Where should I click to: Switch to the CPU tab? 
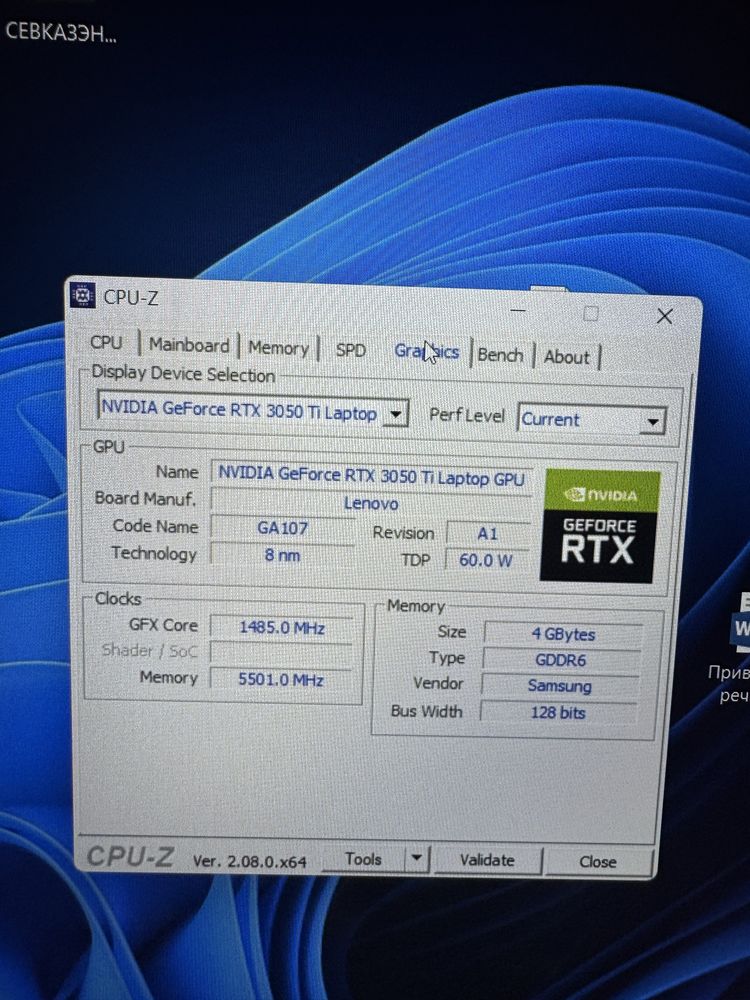(x=107, y=342)
